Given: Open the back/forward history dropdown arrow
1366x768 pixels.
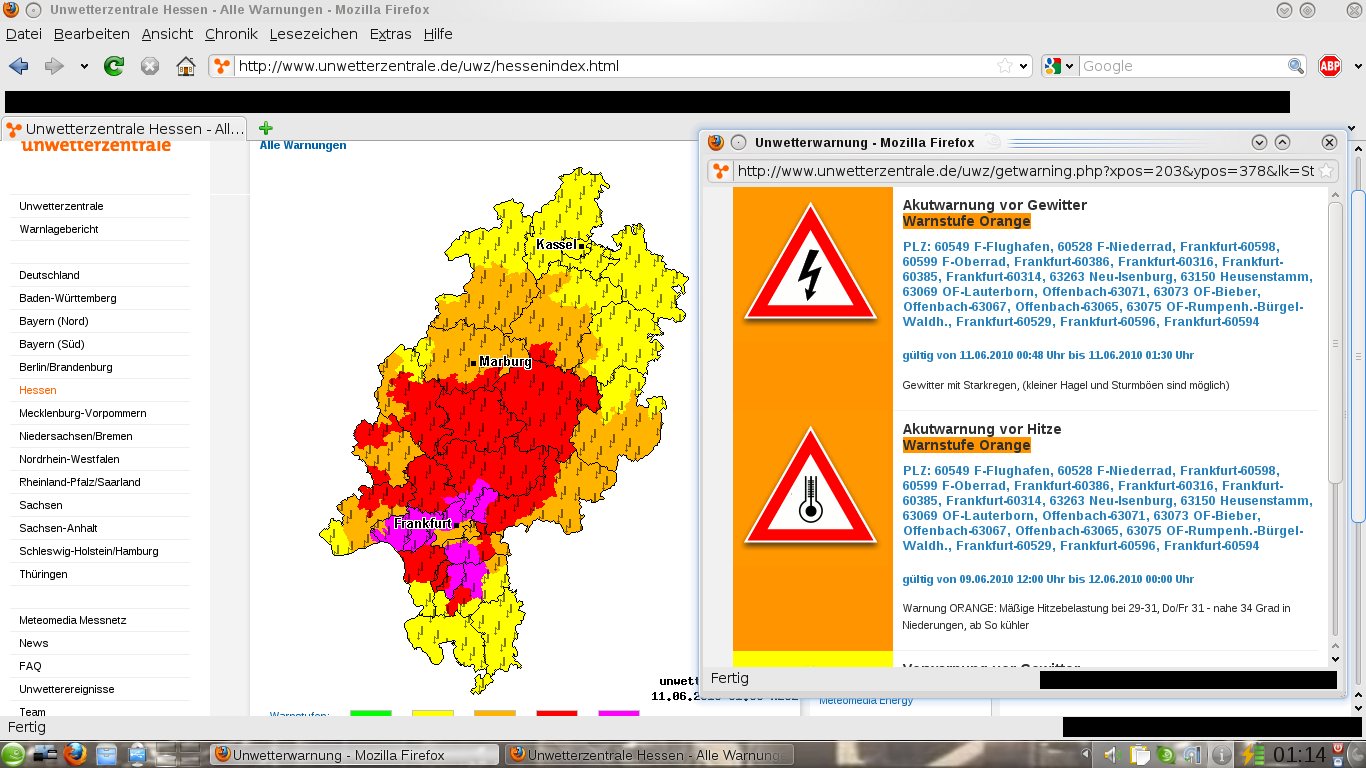Looking at the screenshot, I should (84, 67).
